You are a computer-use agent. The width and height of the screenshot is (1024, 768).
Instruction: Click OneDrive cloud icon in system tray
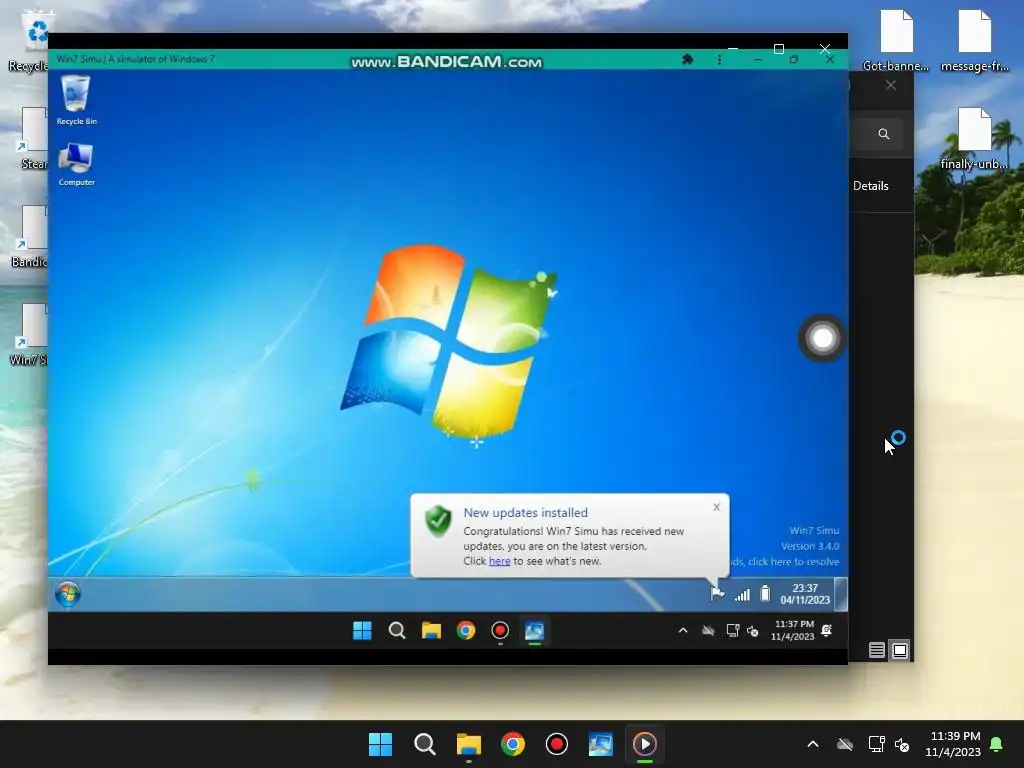[845, 744]
